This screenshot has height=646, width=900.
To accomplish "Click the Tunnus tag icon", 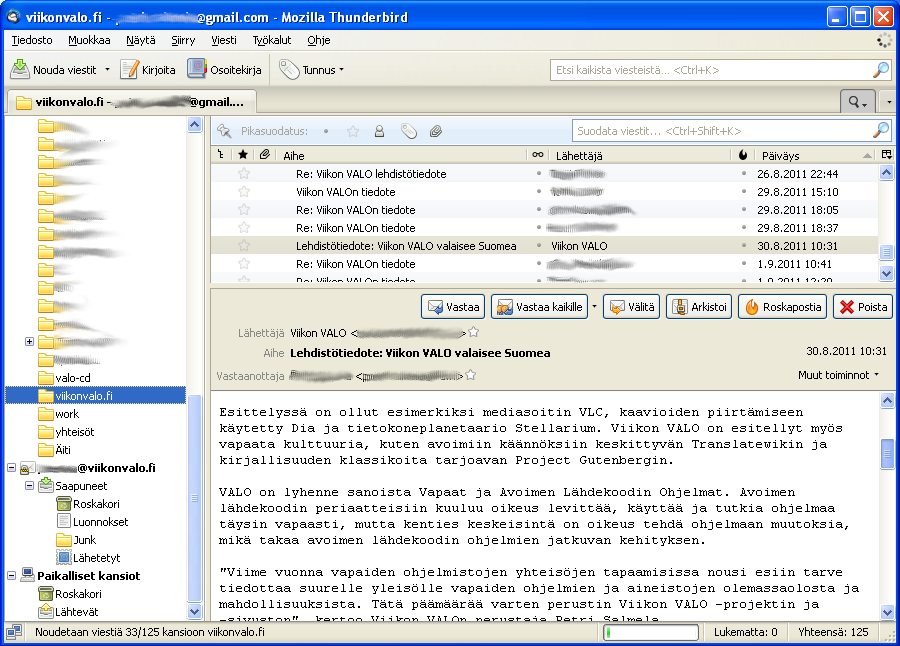I will point(289,69).
